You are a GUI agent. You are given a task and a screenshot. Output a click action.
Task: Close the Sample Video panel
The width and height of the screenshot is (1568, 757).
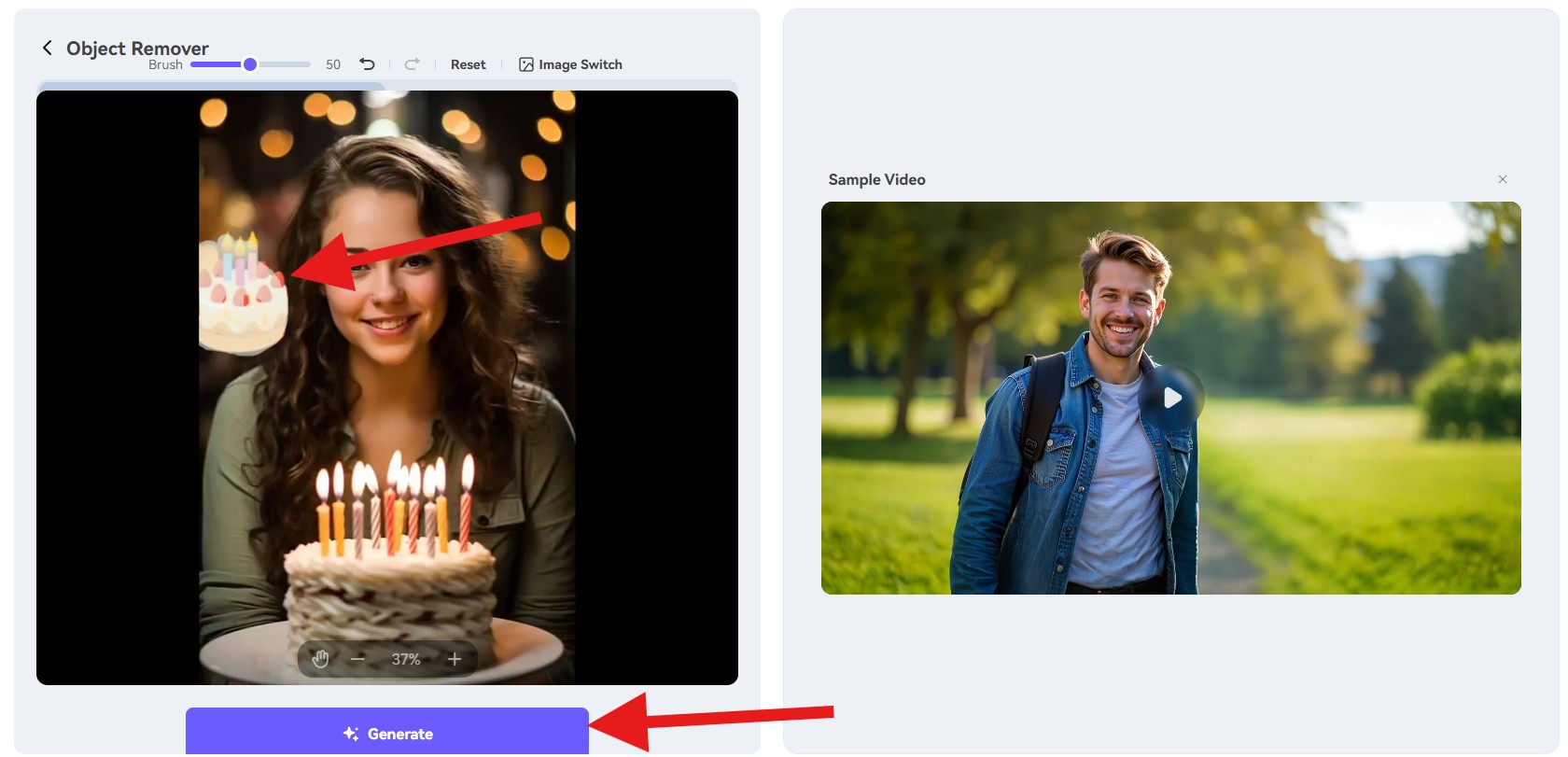pos(1503,179)
